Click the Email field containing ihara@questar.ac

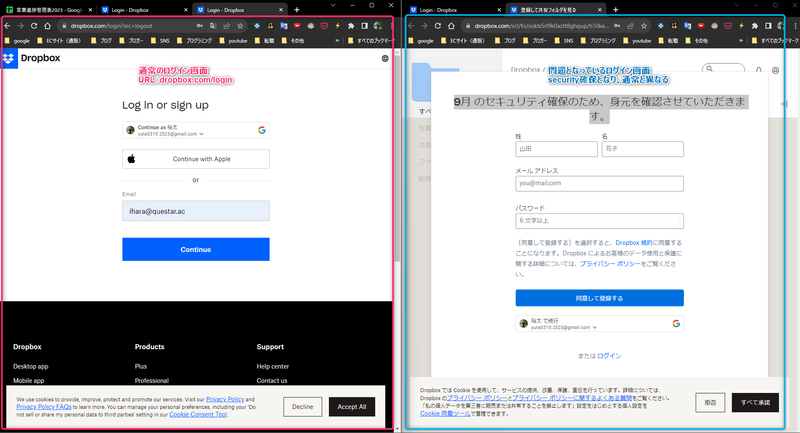click(x=196, y=211)
